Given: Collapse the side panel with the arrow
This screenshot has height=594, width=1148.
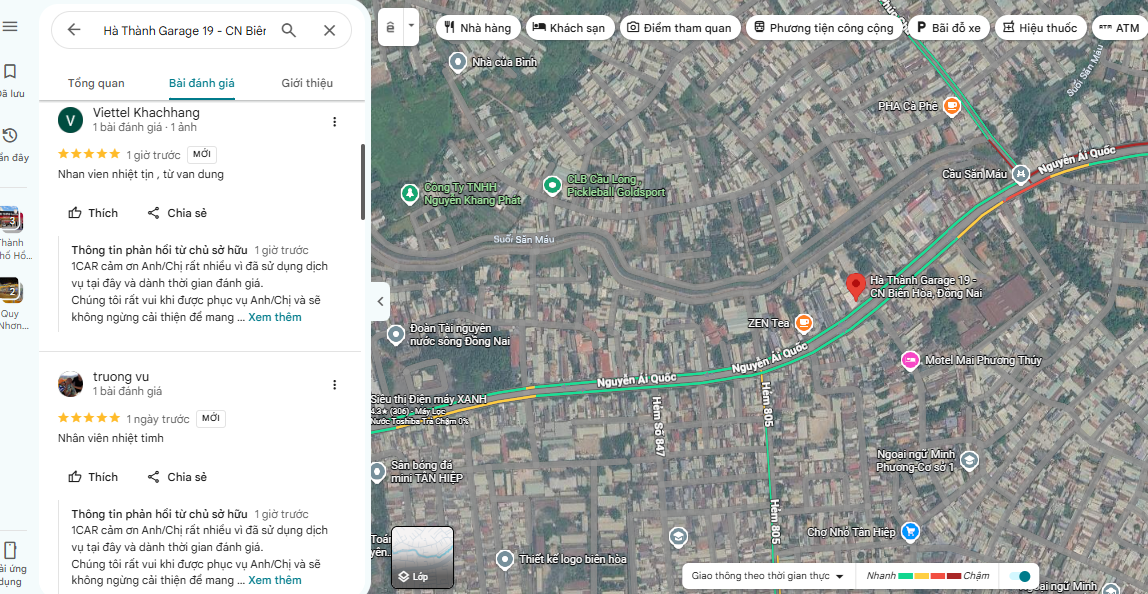Looking at the screenshot, I should (380, 301).
